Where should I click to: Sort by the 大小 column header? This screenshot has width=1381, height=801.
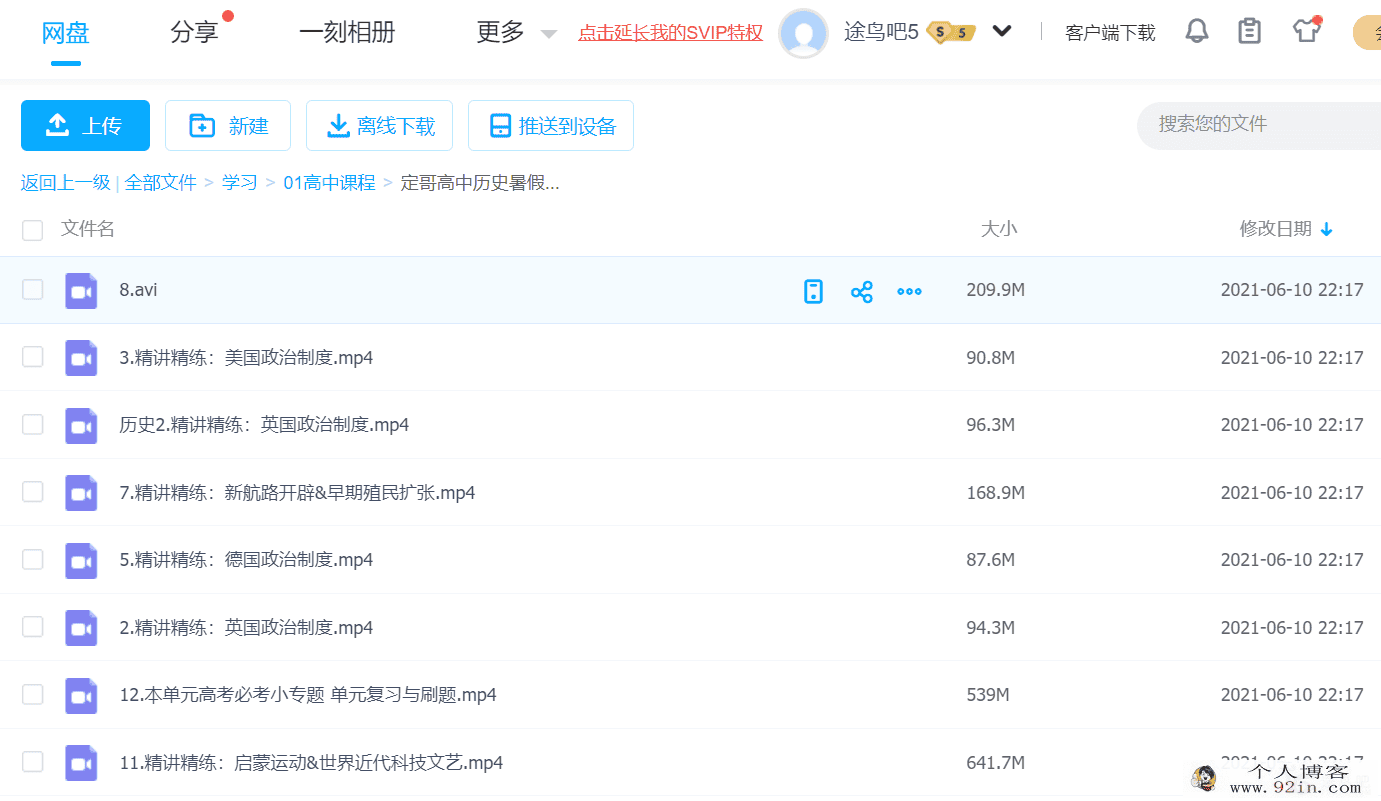coord(998,229)
